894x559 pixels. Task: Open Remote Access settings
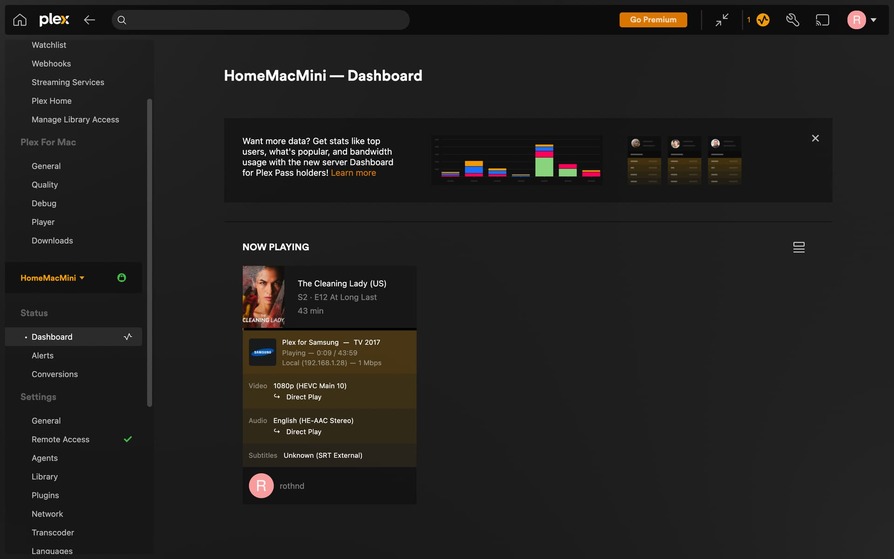point(60,440)
